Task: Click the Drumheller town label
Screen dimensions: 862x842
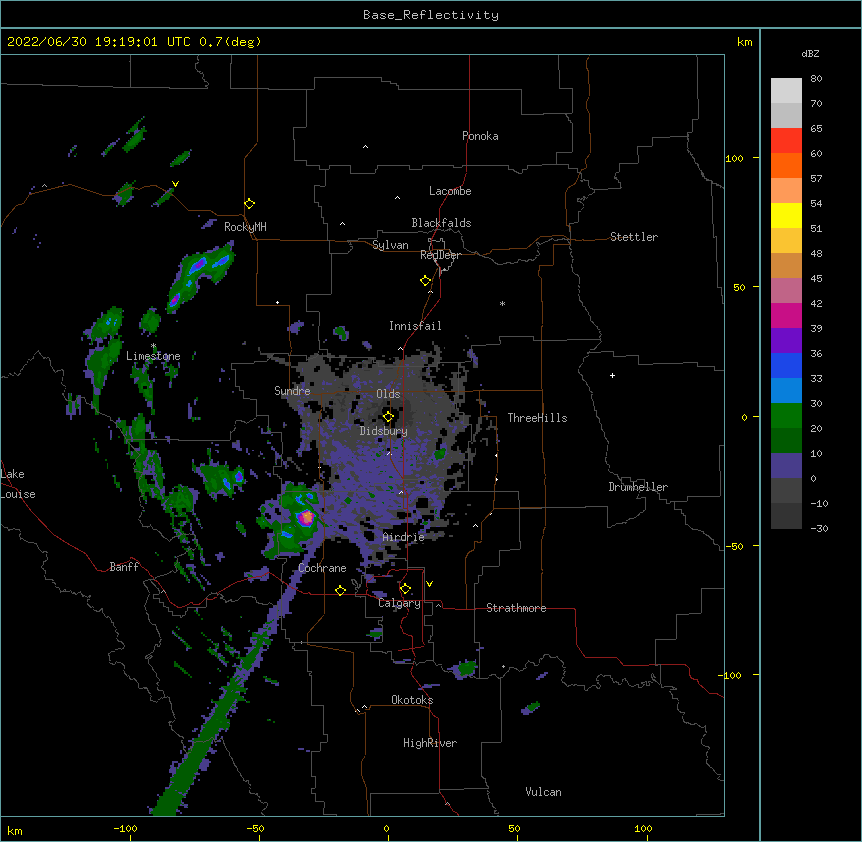Action: [x=638, y=487]
